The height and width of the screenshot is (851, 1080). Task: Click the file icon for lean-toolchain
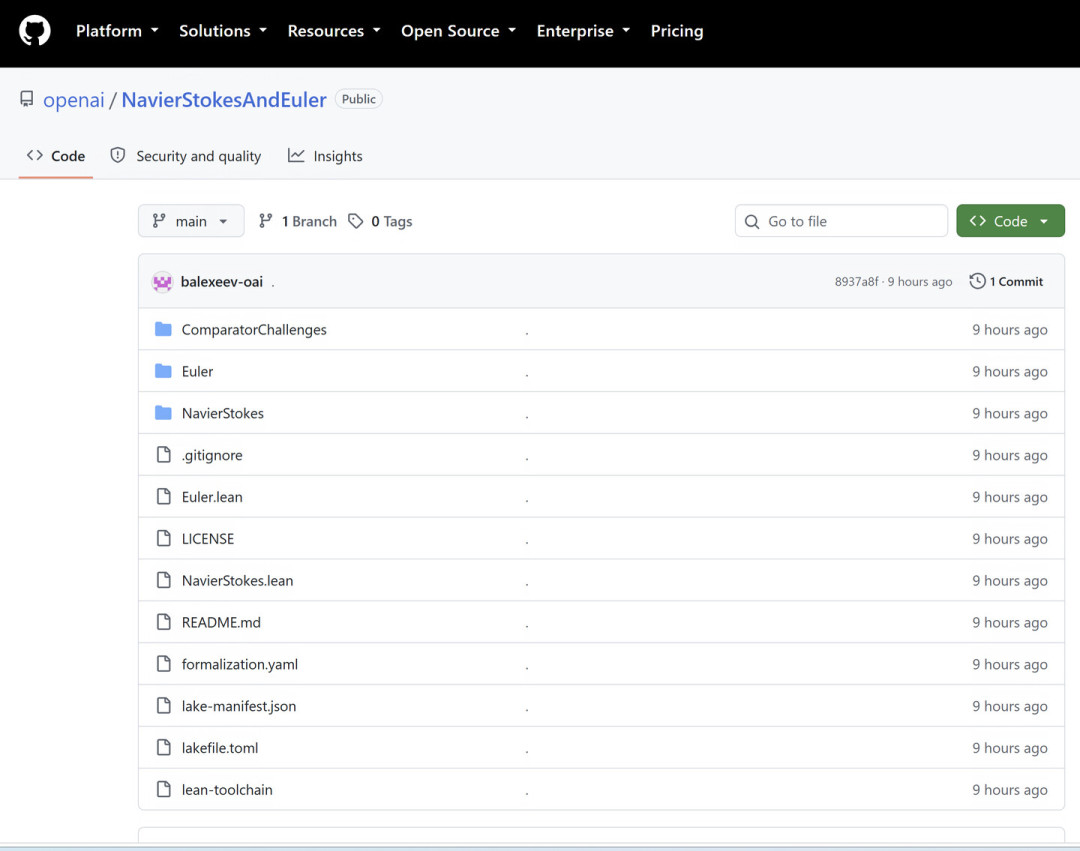[163, 789]
